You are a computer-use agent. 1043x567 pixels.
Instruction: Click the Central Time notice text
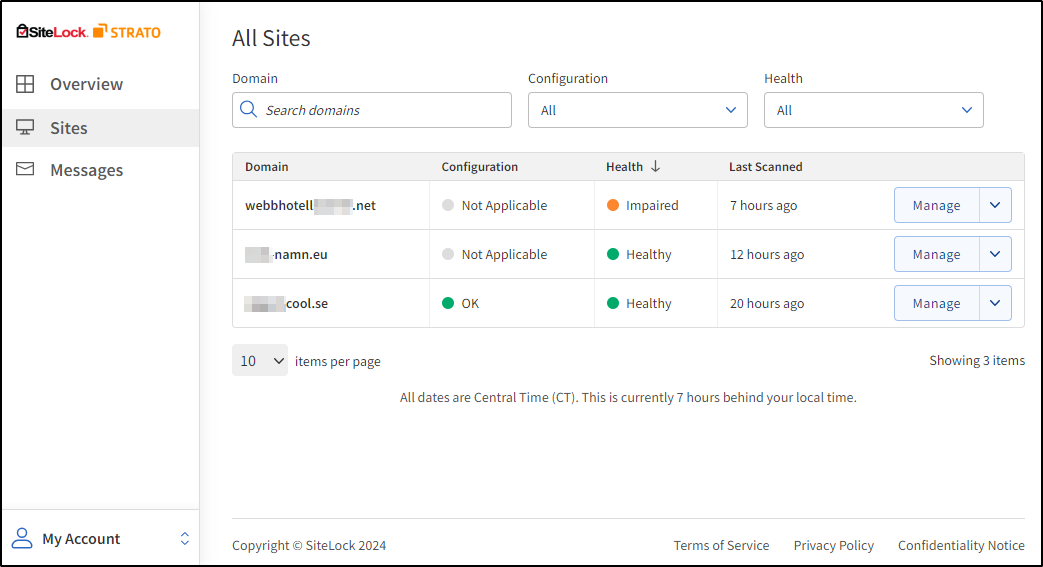tap(628, 397)
